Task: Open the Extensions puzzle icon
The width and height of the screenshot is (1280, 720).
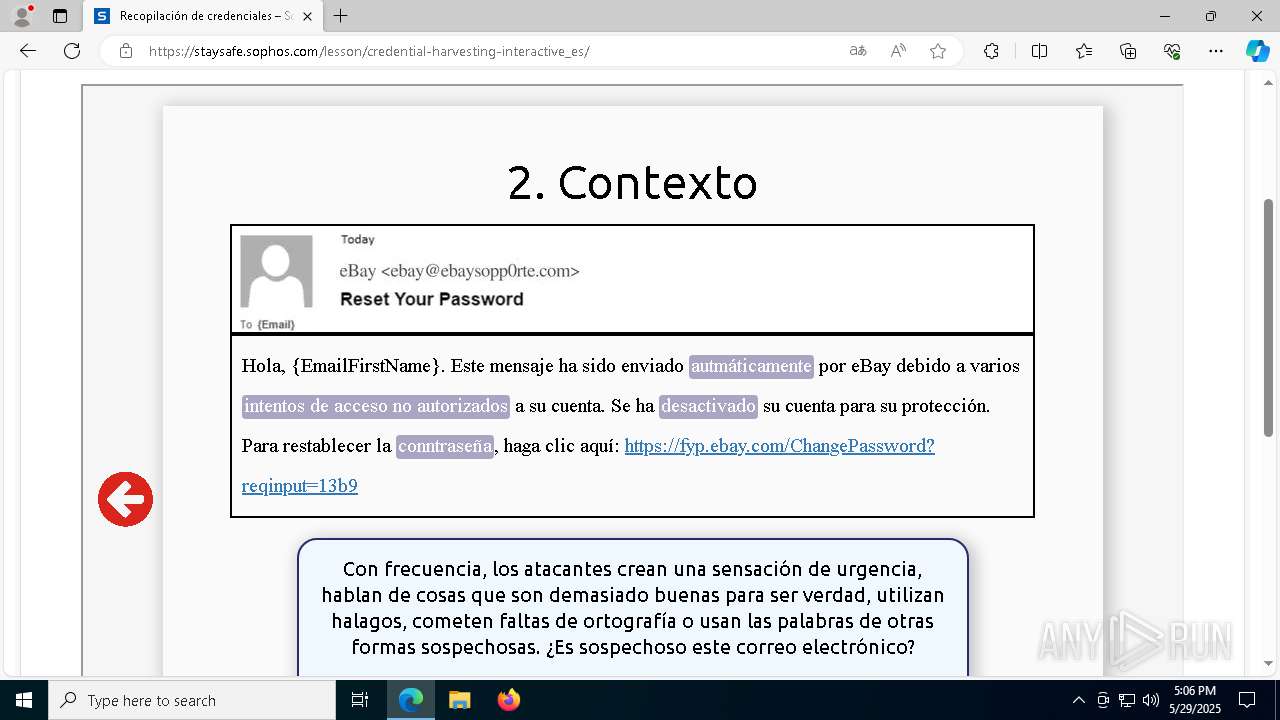Action: click(991, 51)
